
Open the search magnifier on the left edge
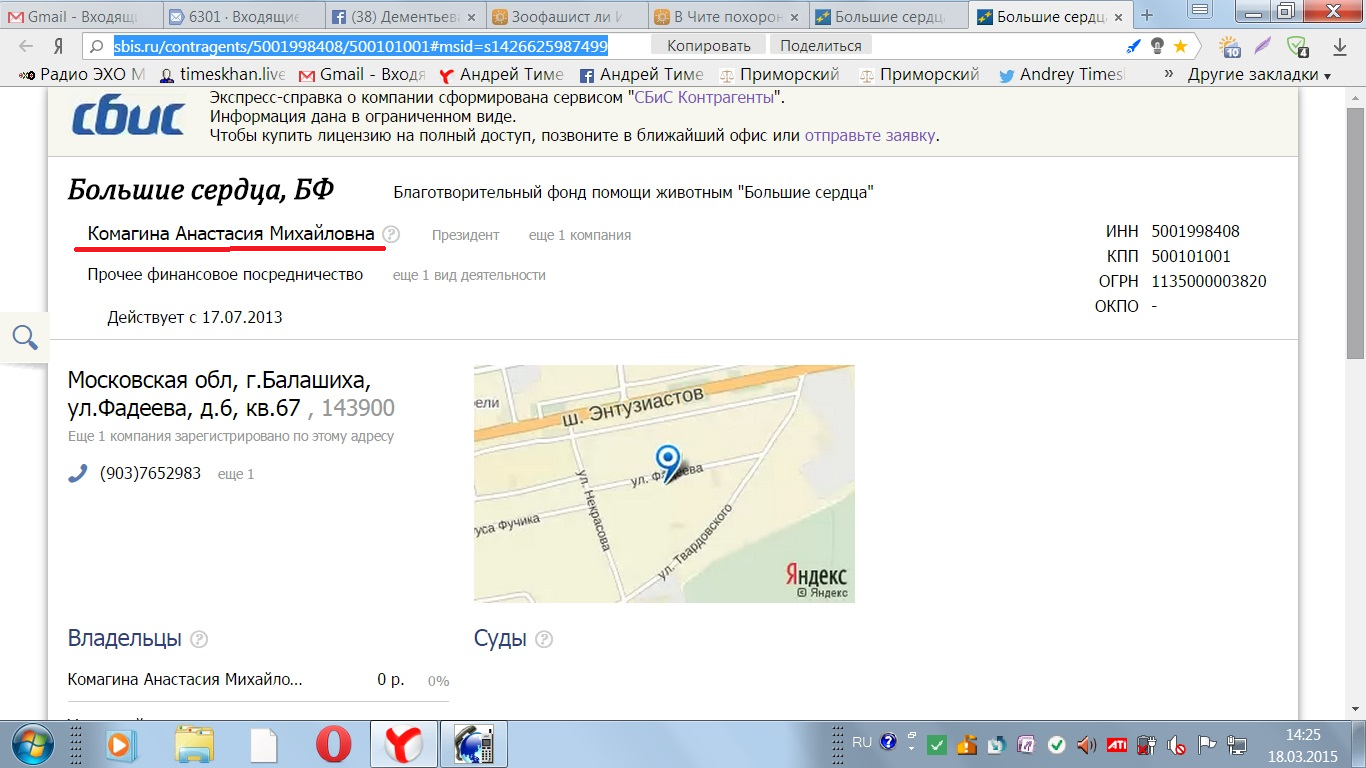pyautogui.click(x=25, y=338)
